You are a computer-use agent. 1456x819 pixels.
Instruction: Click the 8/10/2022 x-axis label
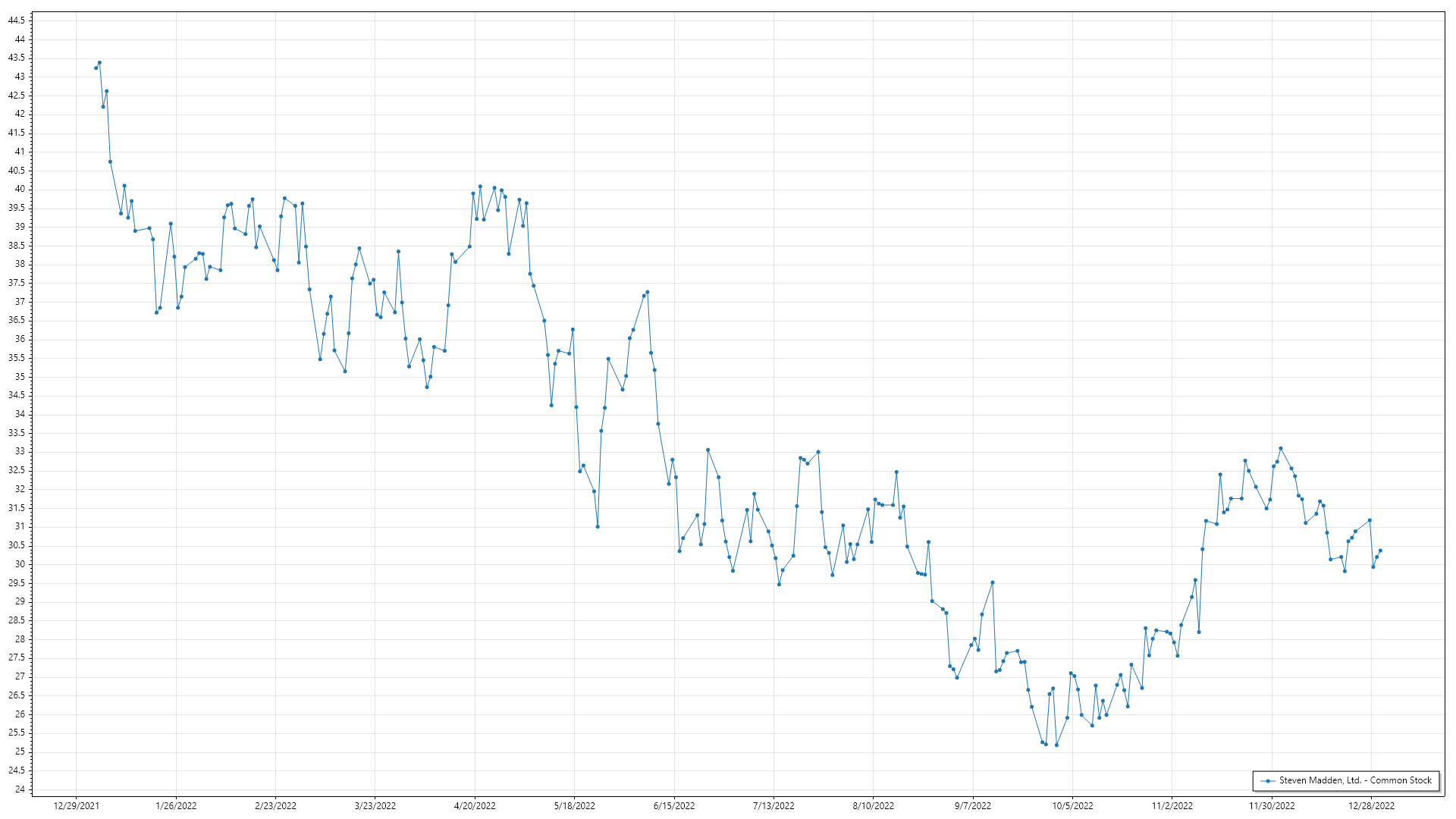click(873, 805)
